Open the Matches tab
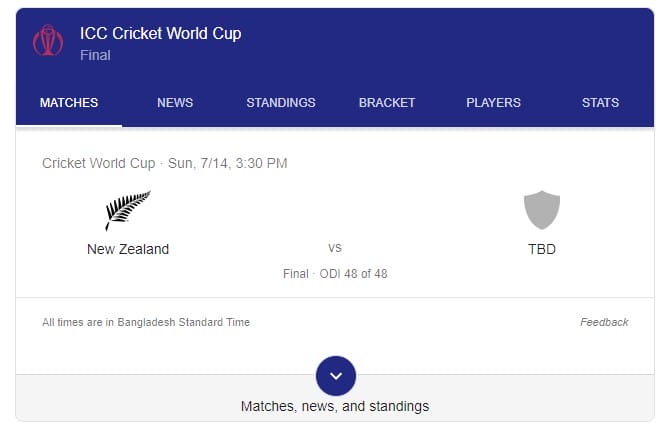The width and height of the screenshot is (668, 423). click(x=69, y=103)
